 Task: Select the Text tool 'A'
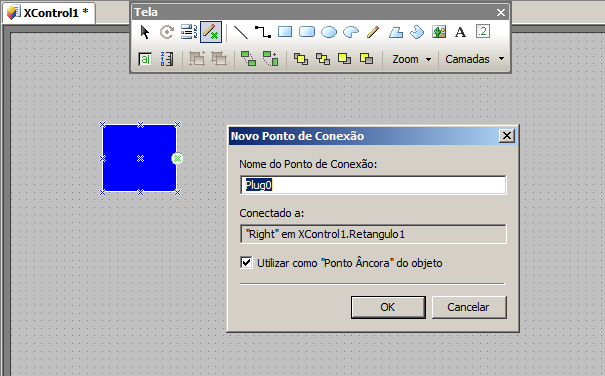point(460,32)
